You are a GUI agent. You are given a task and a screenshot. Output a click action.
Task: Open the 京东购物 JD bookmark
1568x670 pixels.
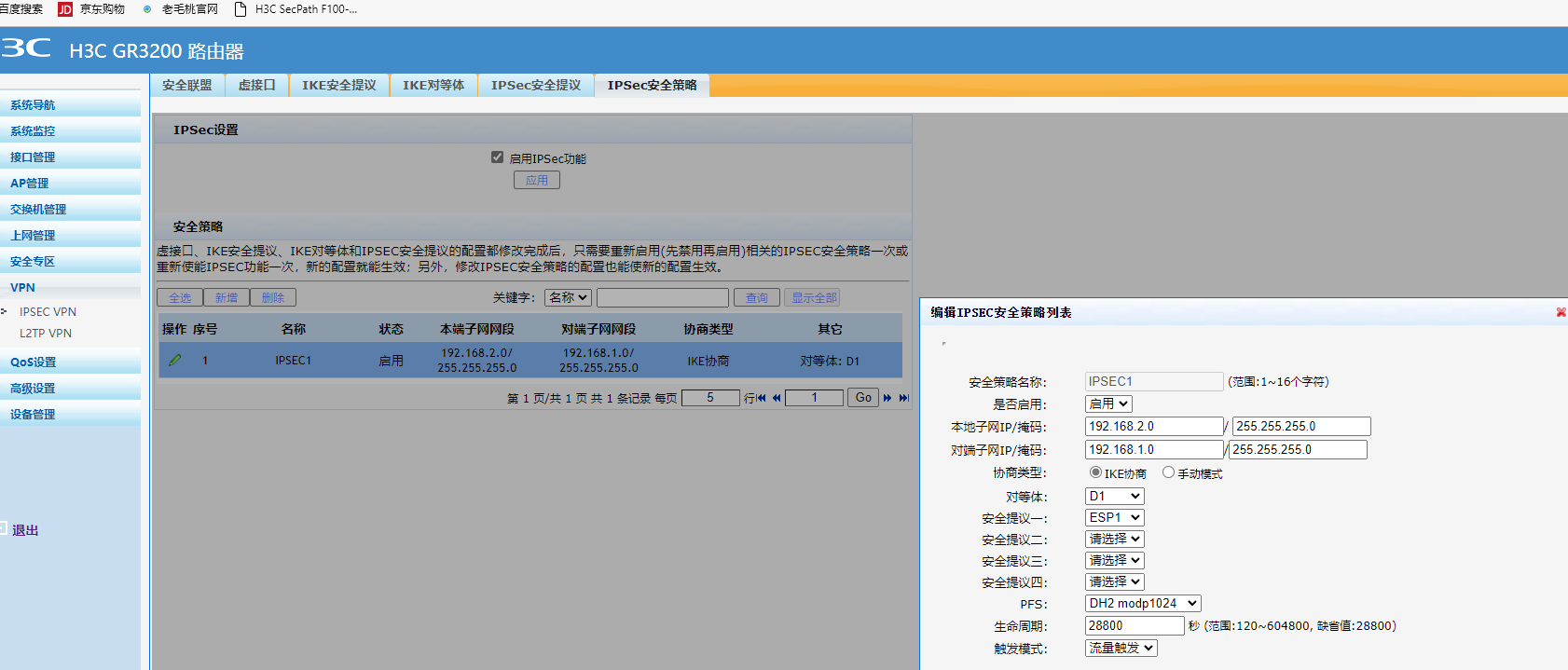tap(91, 9)
